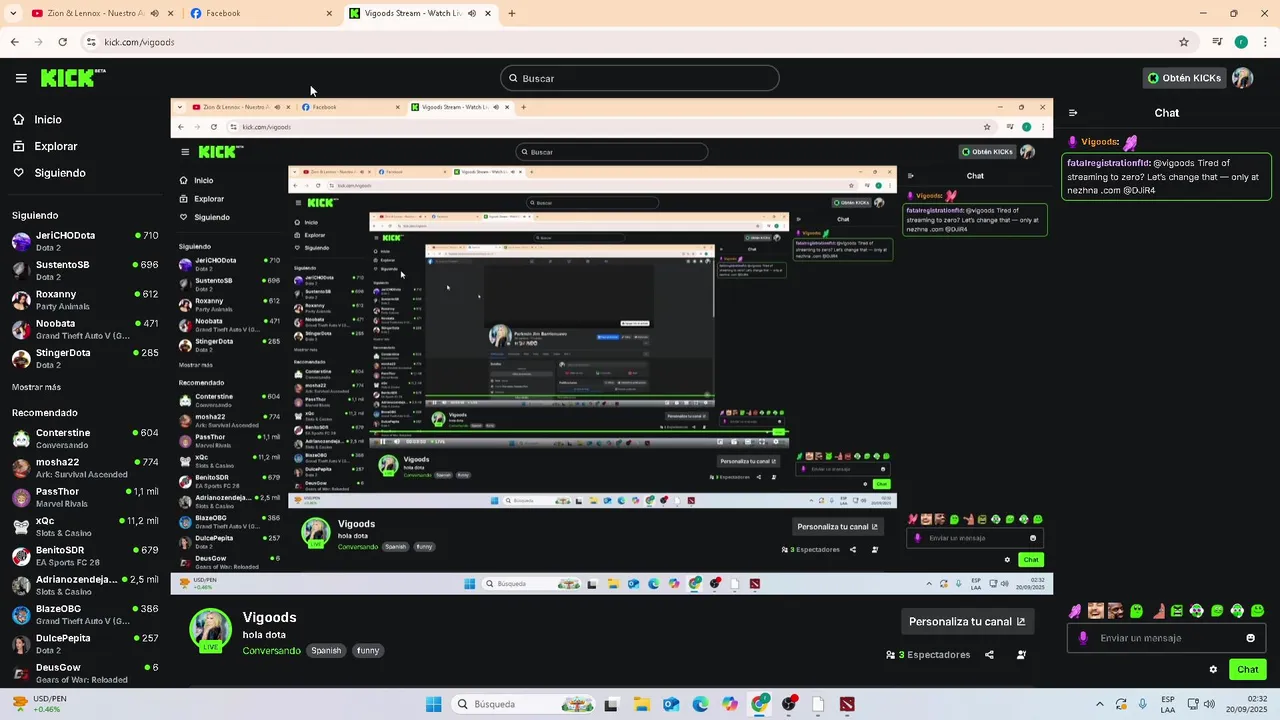The width and height of the screenshot is (1280, 720).
Task: Open the Kick sidebar hamburger menu
Action: click(x=21, y=78)
